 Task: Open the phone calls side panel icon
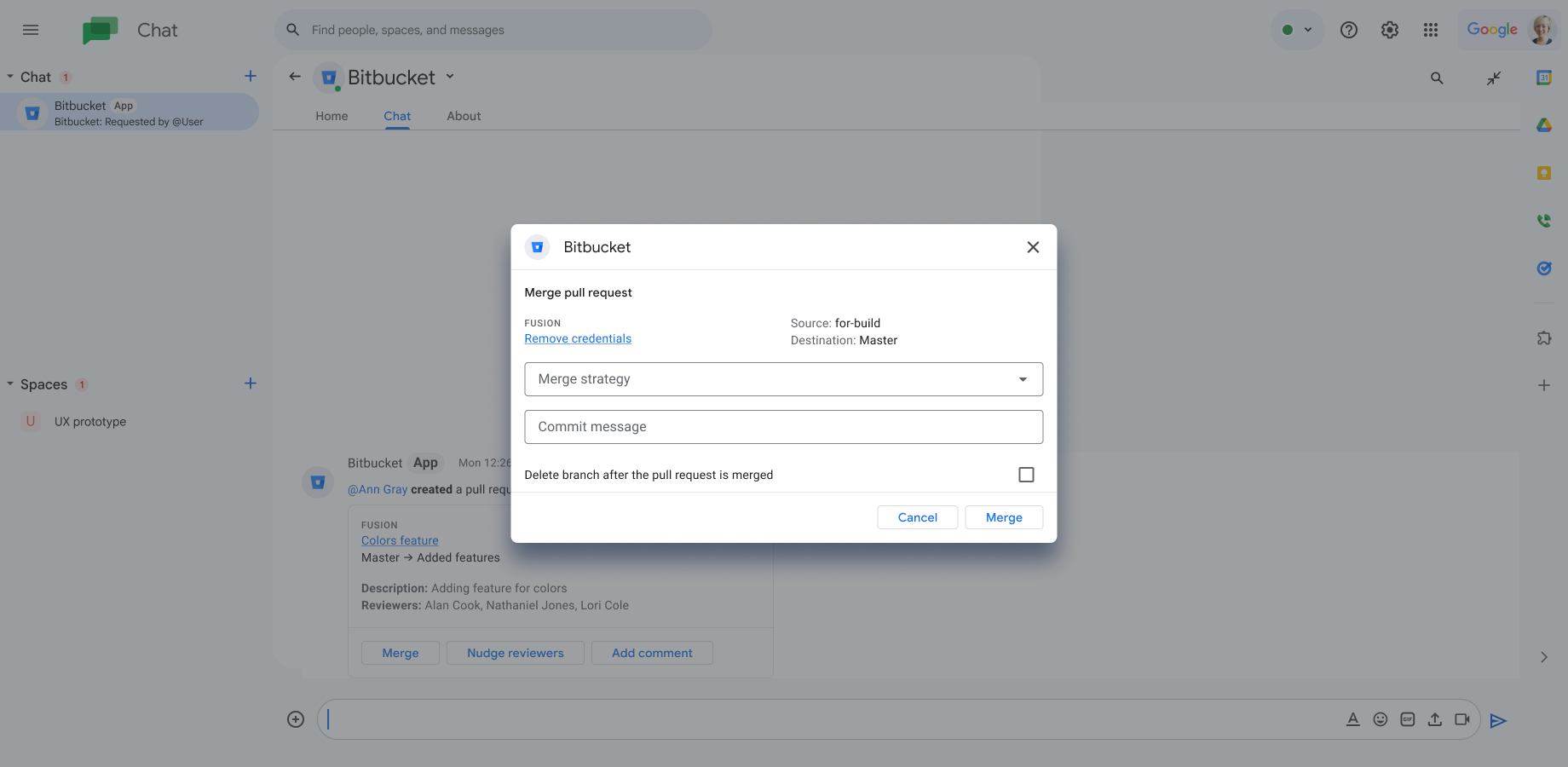(1544, 221)
